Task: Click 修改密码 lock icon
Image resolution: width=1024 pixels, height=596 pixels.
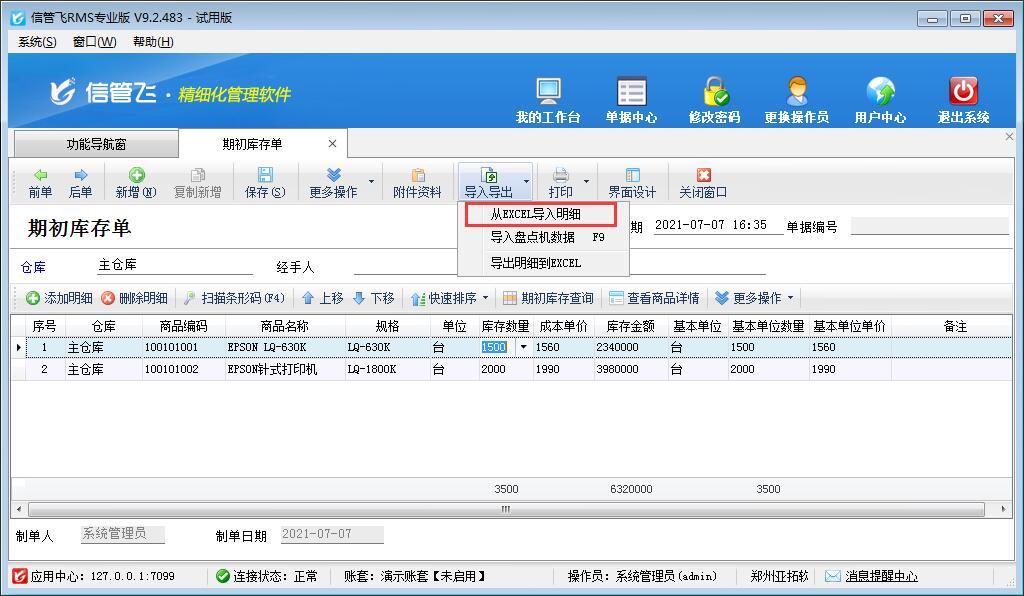Action: [x=714, y=92]
